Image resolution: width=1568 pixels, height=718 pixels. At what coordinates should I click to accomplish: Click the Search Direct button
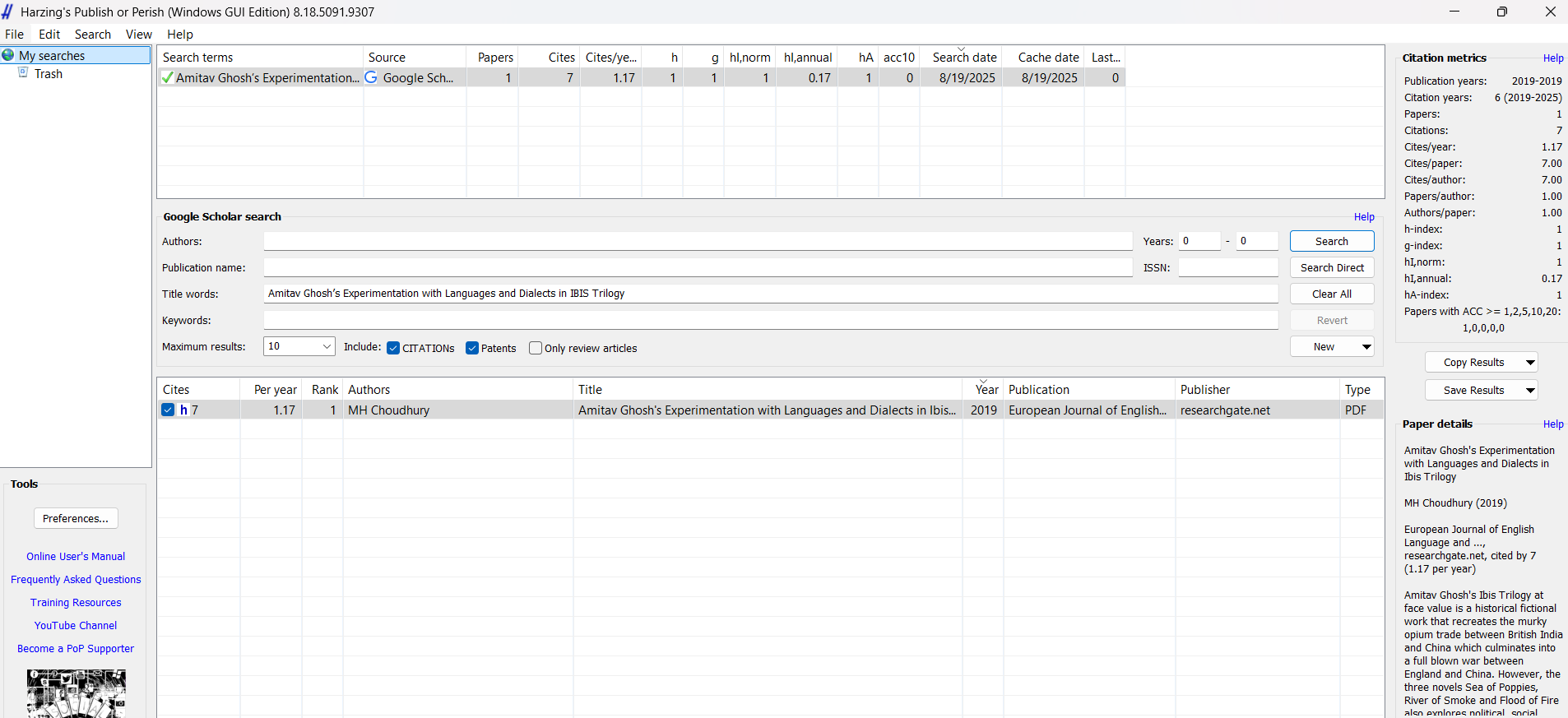(1332, 267)
